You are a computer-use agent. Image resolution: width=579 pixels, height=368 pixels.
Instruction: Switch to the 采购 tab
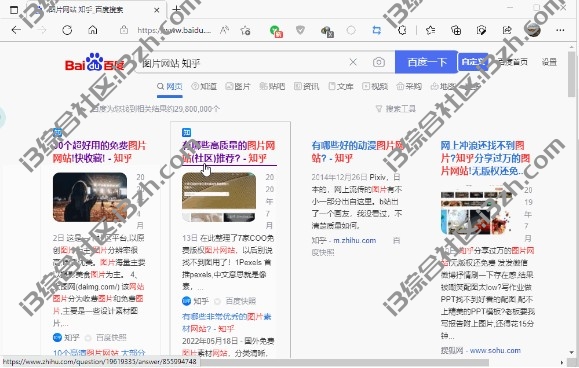(x=409, y=86)
